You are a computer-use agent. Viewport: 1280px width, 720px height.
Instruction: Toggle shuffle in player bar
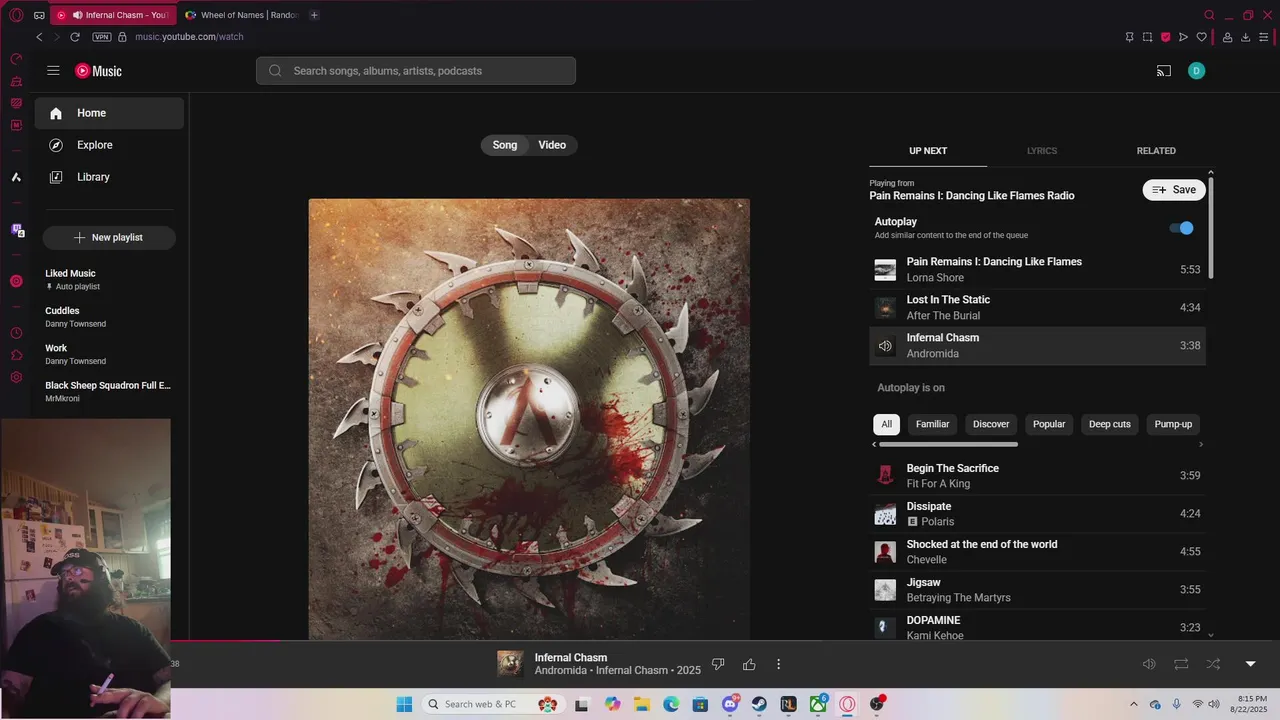coord(1213,664)
